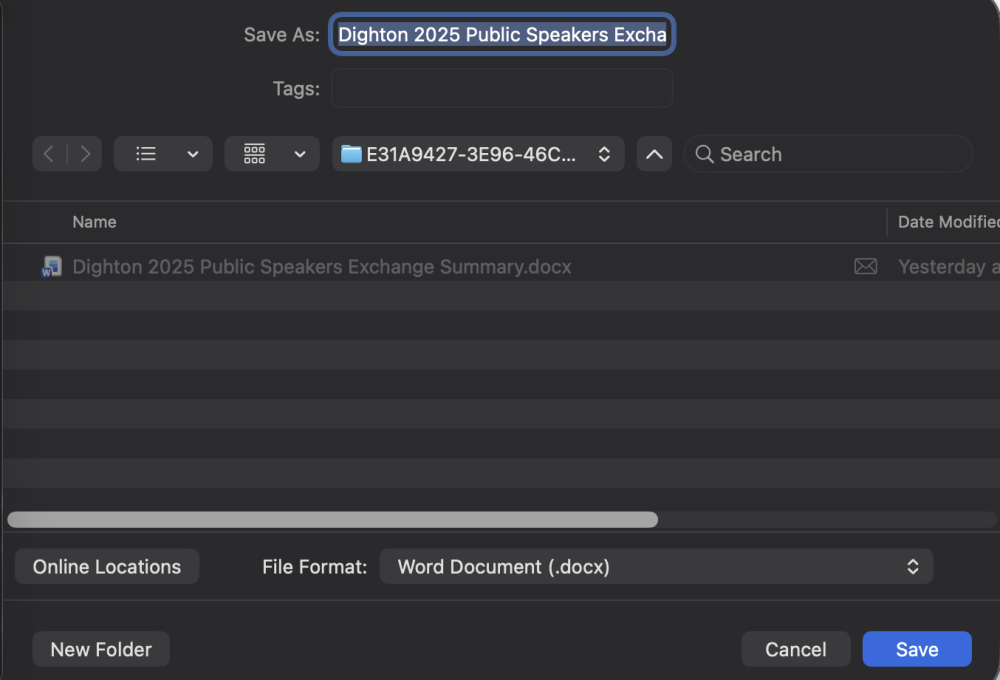Sort by the Name column header
The width and height of the screenshot is (1000, 680).
click(95, 222)
